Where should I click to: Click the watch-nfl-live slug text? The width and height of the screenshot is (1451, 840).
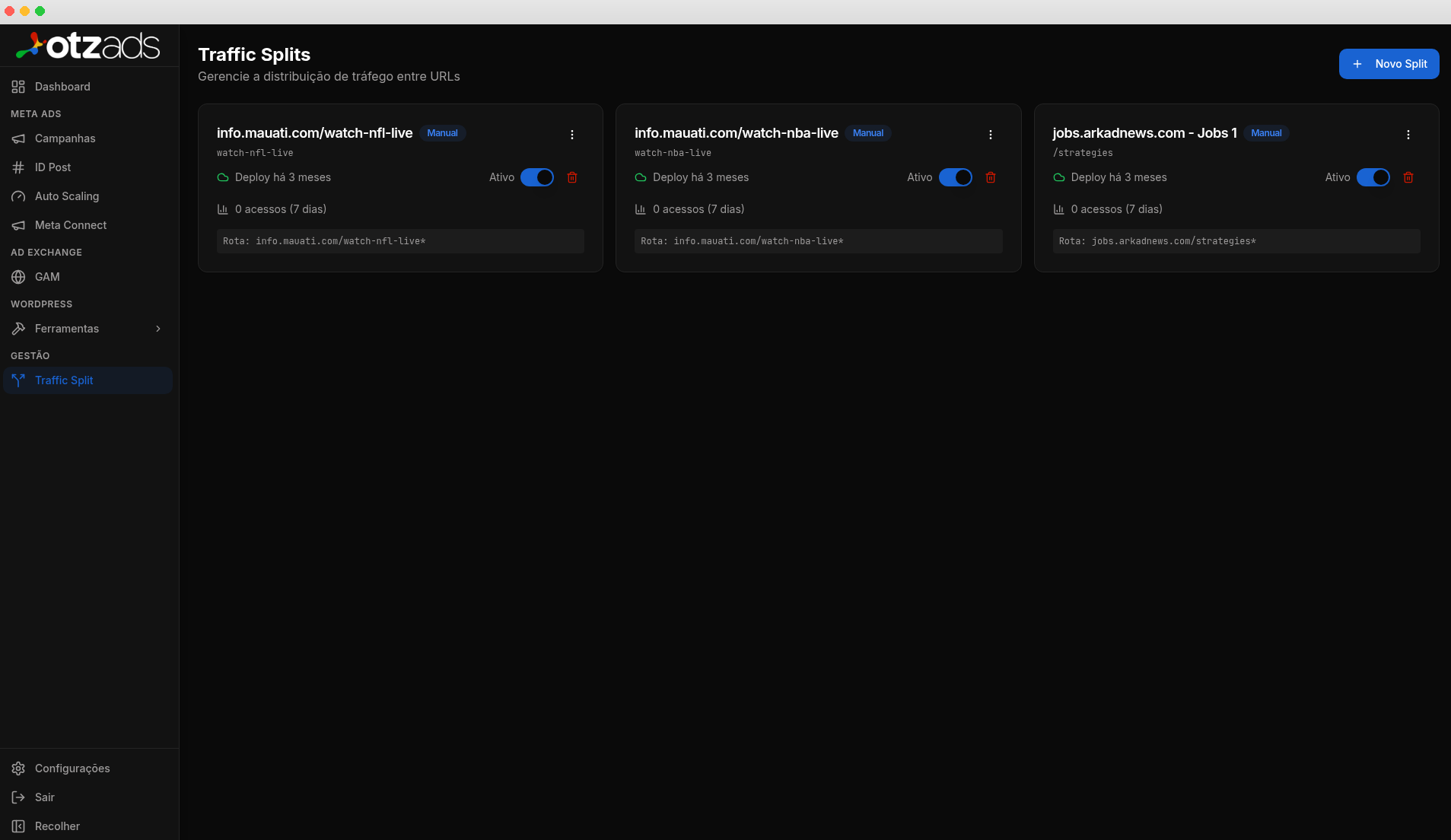(255, 153)
